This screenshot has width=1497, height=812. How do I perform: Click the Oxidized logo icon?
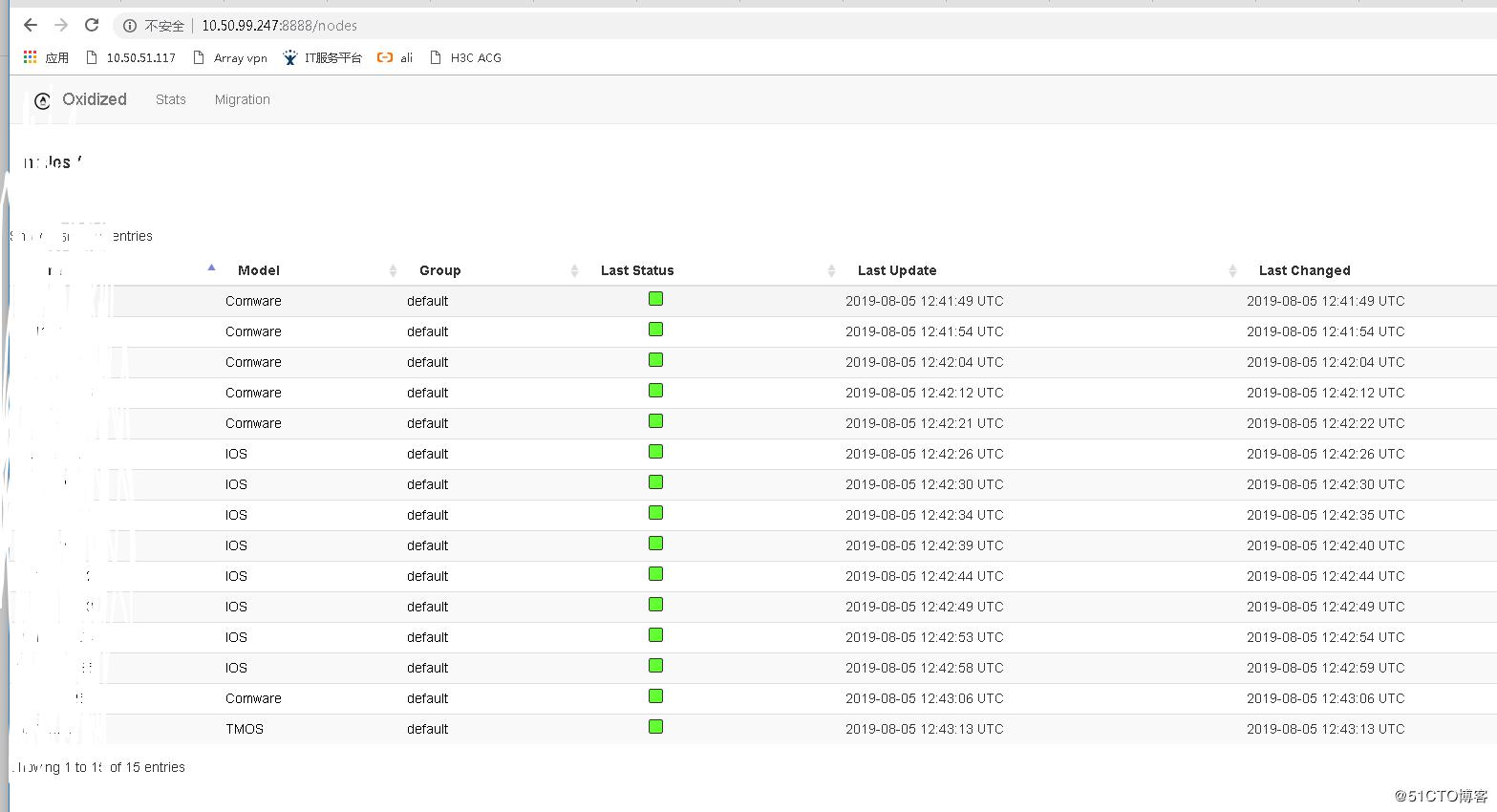42,100
